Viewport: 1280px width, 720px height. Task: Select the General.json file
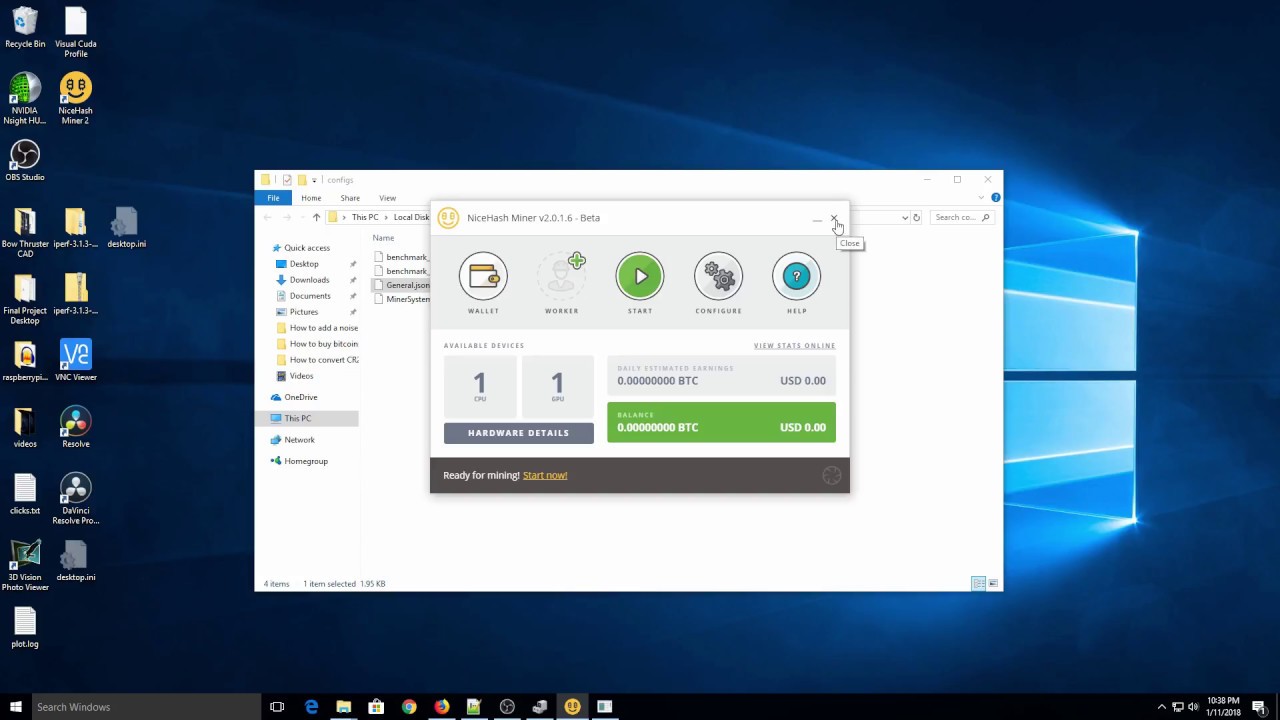(x=401, y=285)
